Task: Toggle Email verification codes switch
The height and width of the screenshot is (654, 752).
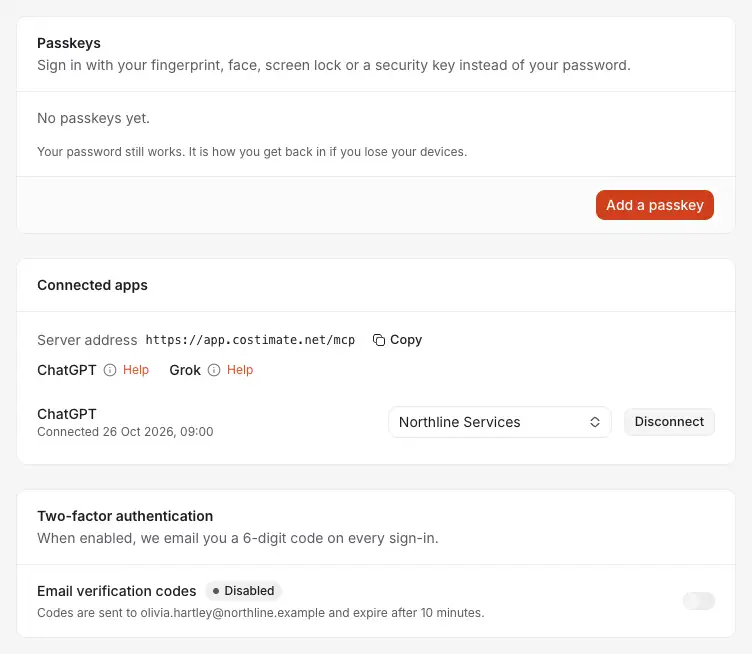Action: (698, 601)
